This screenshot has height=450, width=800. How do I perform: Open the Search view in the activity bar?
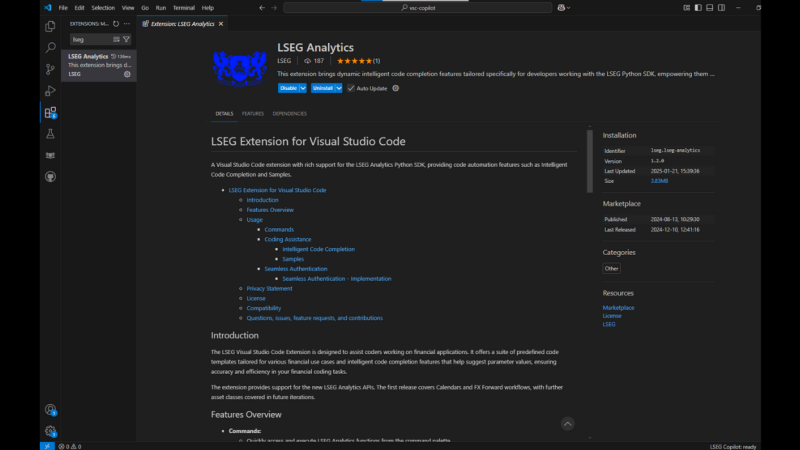50,47
